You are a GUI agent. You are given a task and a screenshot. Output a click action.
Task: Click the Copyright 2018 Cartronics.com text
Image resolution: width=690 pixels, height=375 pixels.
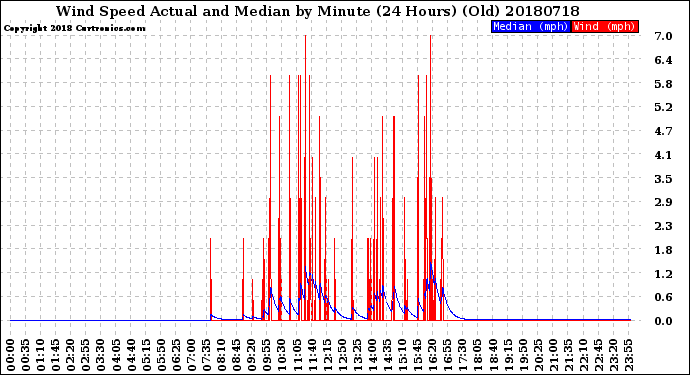coord(74,28)
